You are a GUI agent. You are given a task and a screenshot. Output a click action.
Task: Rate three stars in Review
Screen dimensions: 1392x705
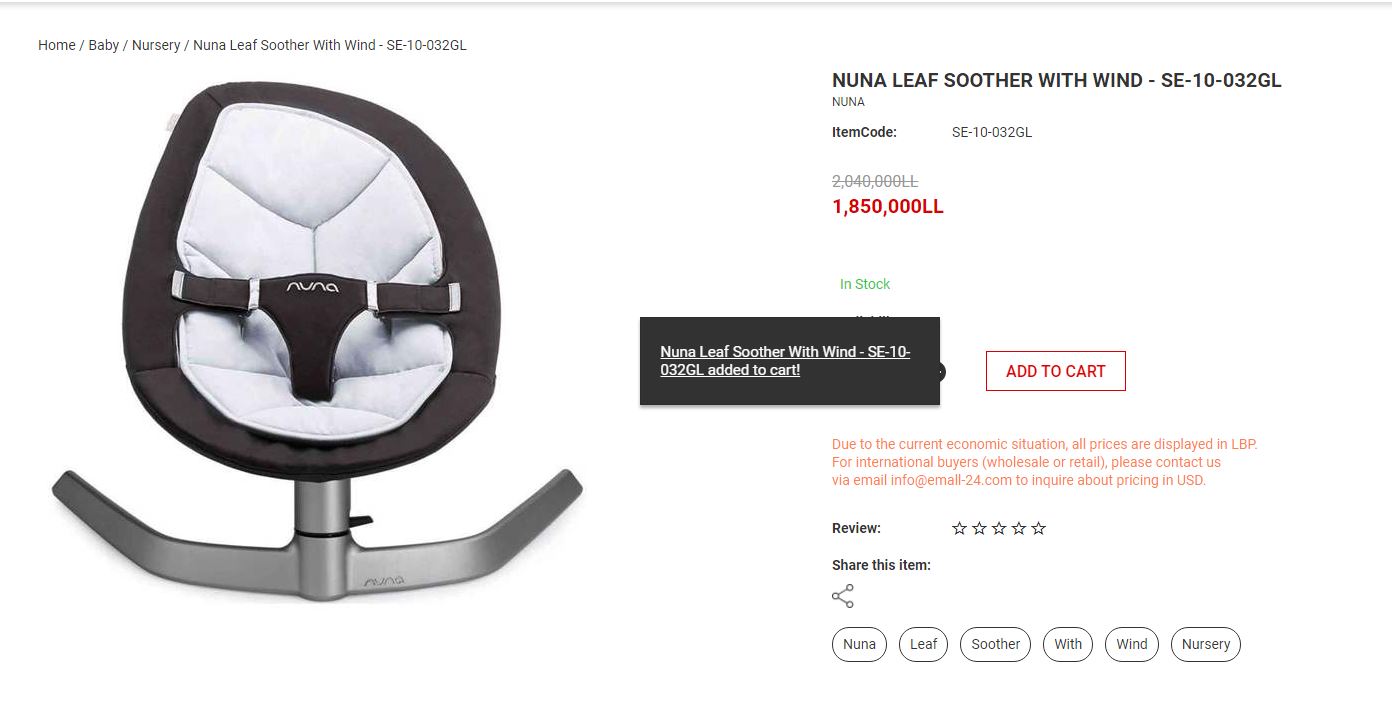999,528
